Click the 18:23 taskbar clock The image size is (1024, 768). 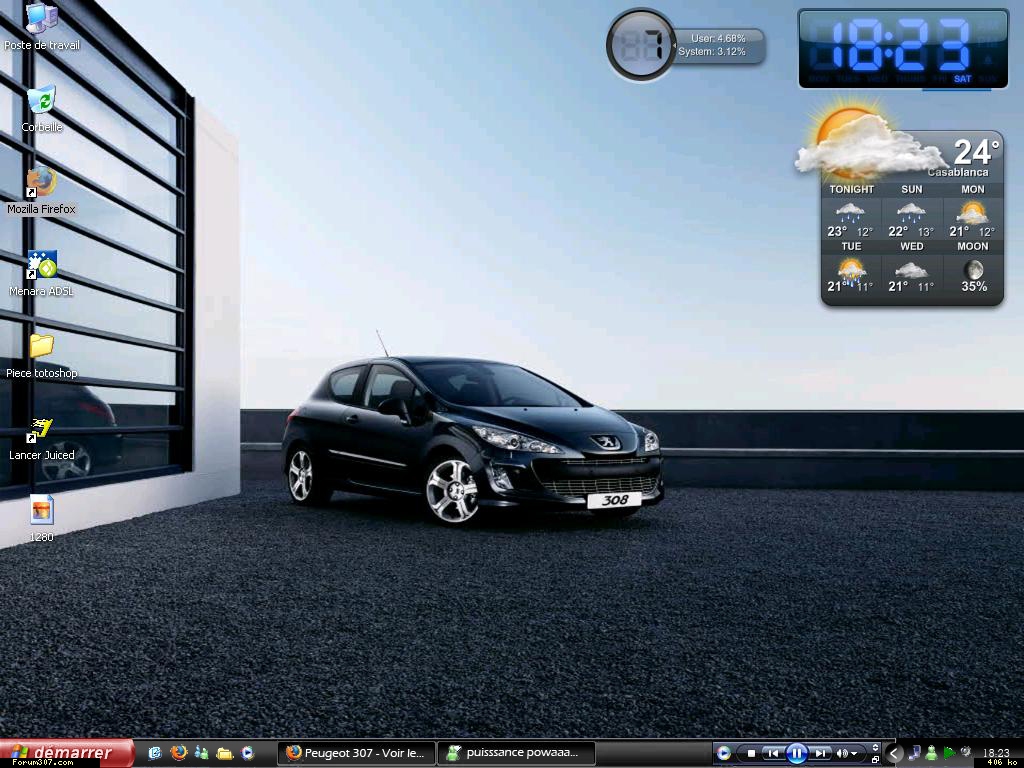[995, 753]
